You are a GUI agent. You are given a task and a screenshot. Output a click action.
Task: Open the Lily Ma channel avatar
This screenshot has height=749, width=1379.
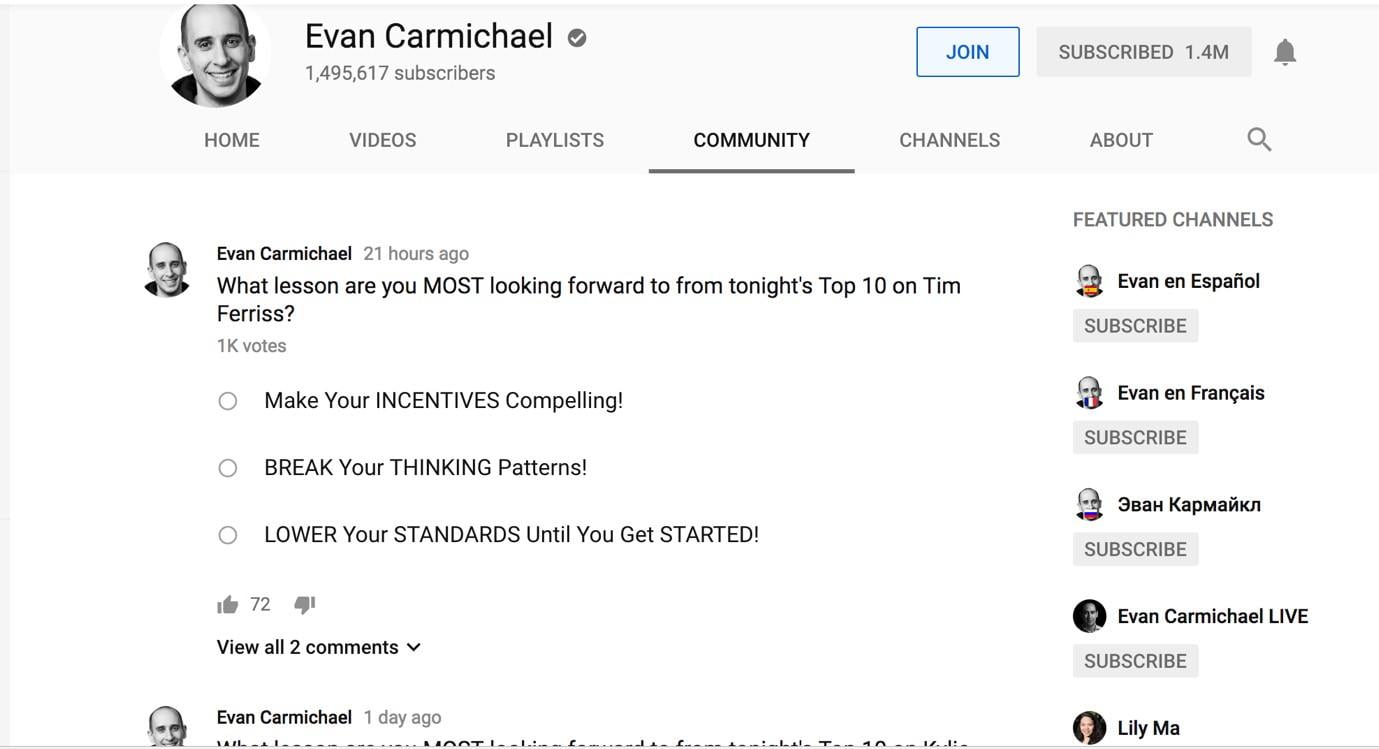click(x=1089, y=728)
